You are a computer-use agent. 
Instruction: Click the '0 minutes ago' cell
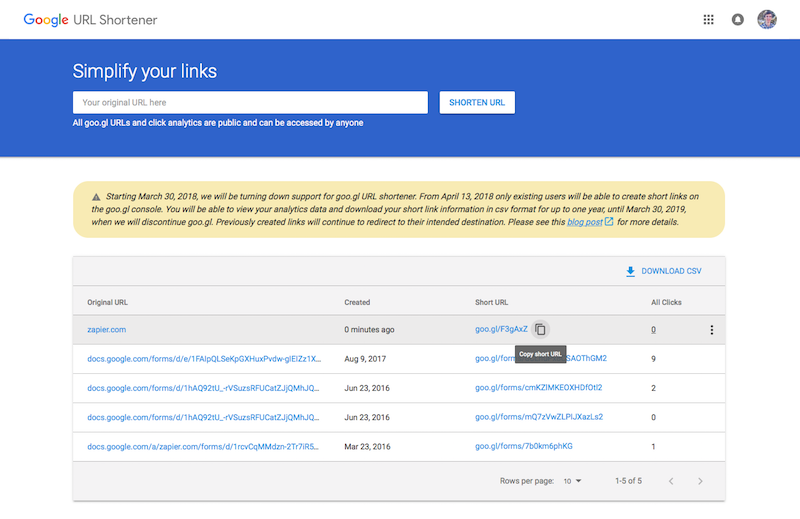369,330
